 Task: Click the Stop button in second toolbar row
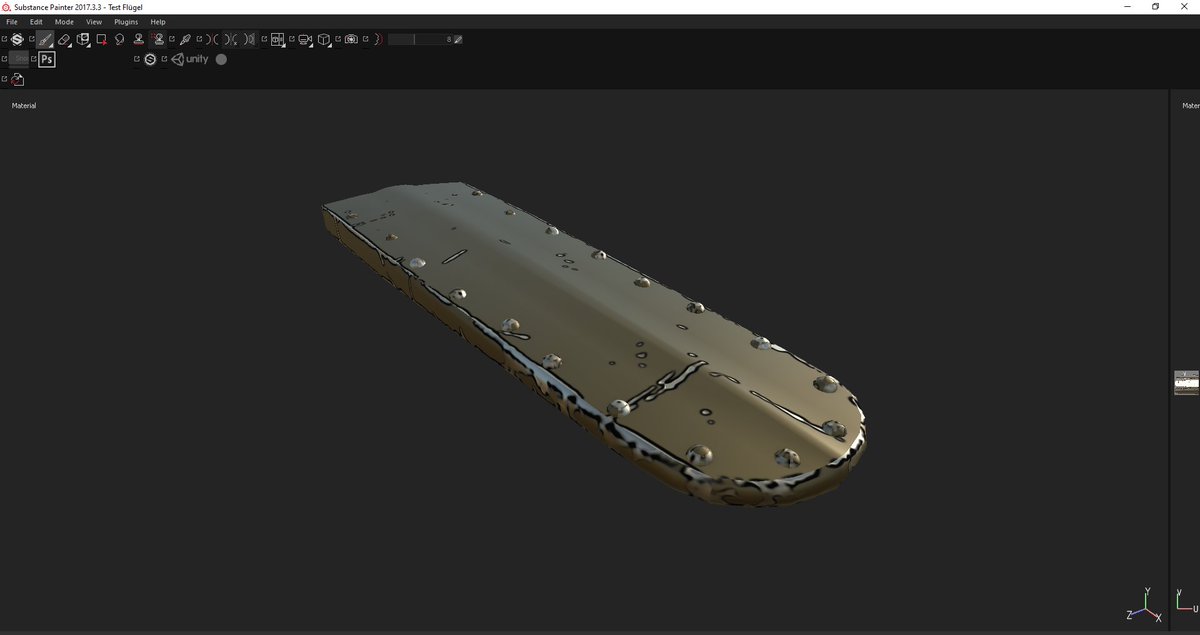pos(20,59)
